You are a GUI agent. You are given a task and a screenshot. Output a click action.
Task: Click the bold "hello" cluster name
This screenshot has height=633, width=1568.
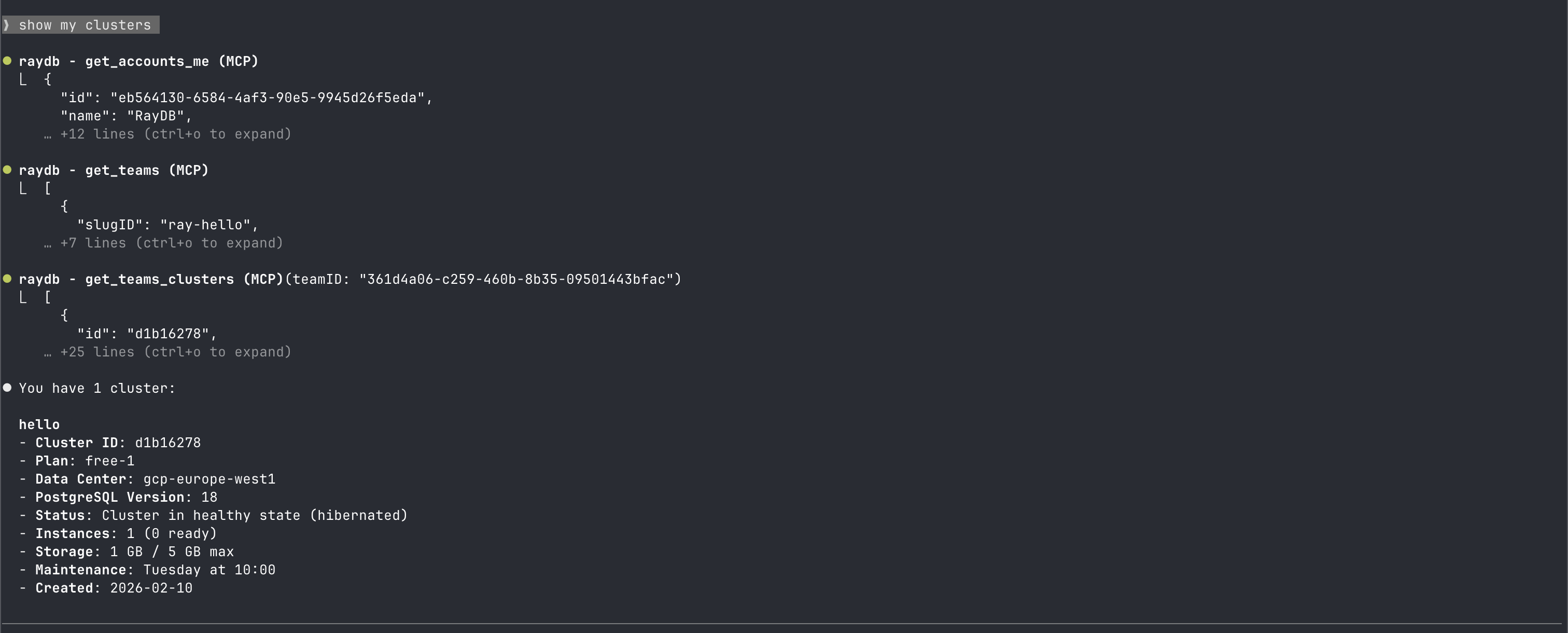tap(39, 424)
